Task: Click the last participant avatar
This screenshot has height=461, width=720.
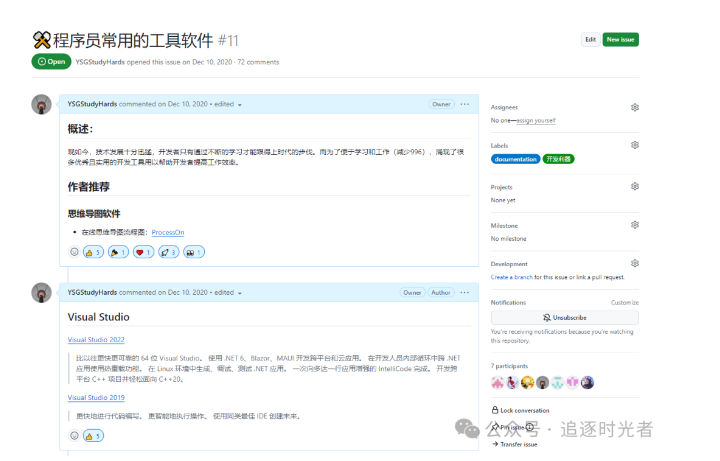Action: click(x=587, y=382)
